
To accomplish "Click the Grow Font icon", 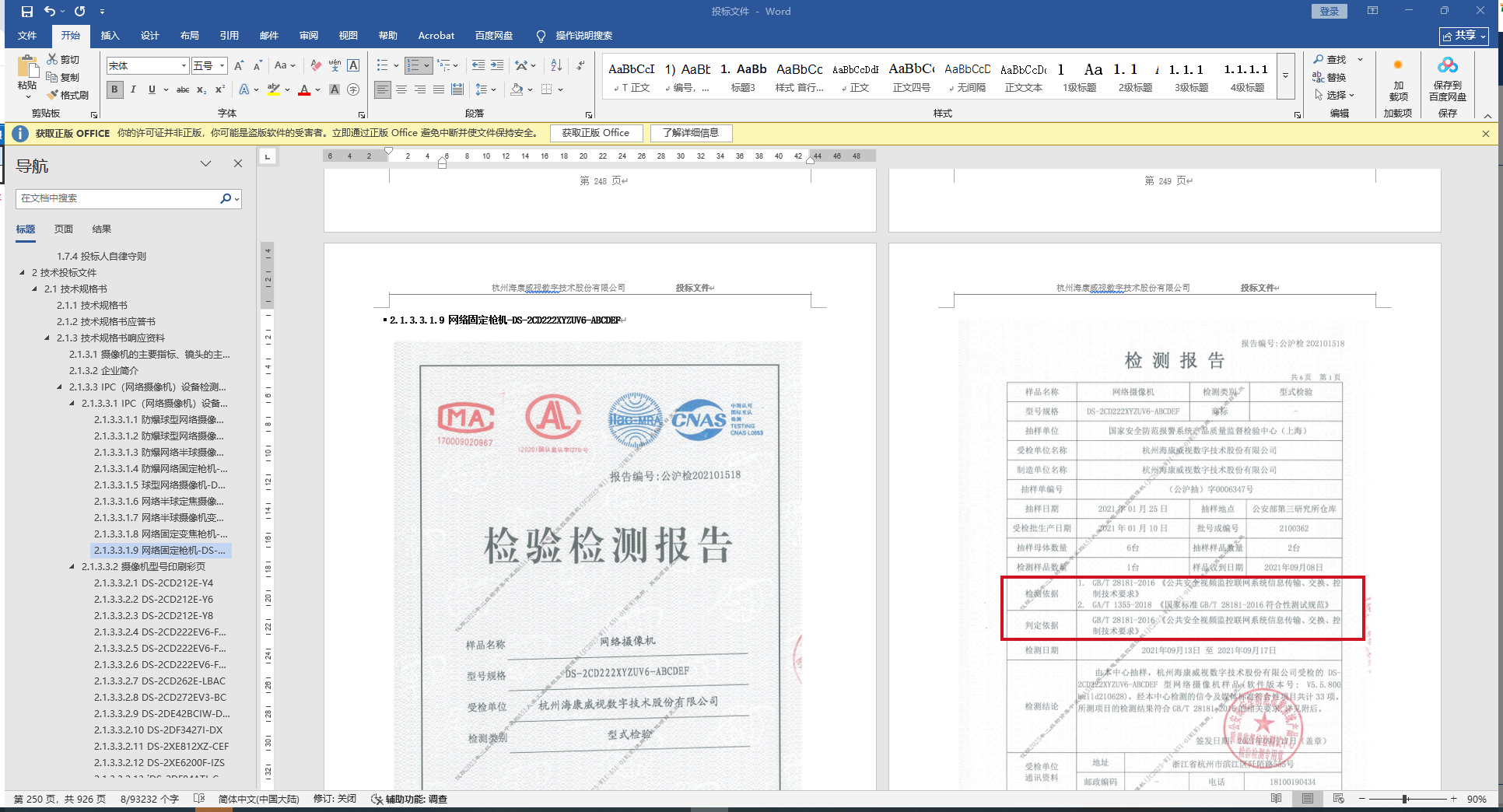I will 239,66.
